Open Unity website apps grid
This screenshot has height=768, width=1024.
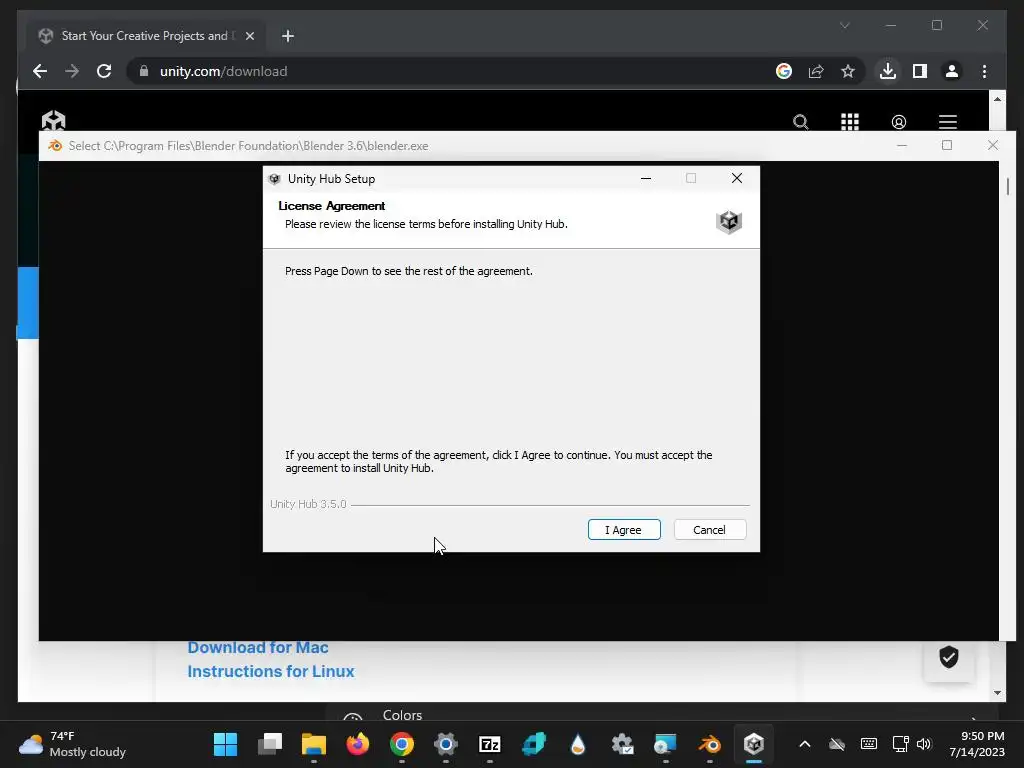(850, 121)
